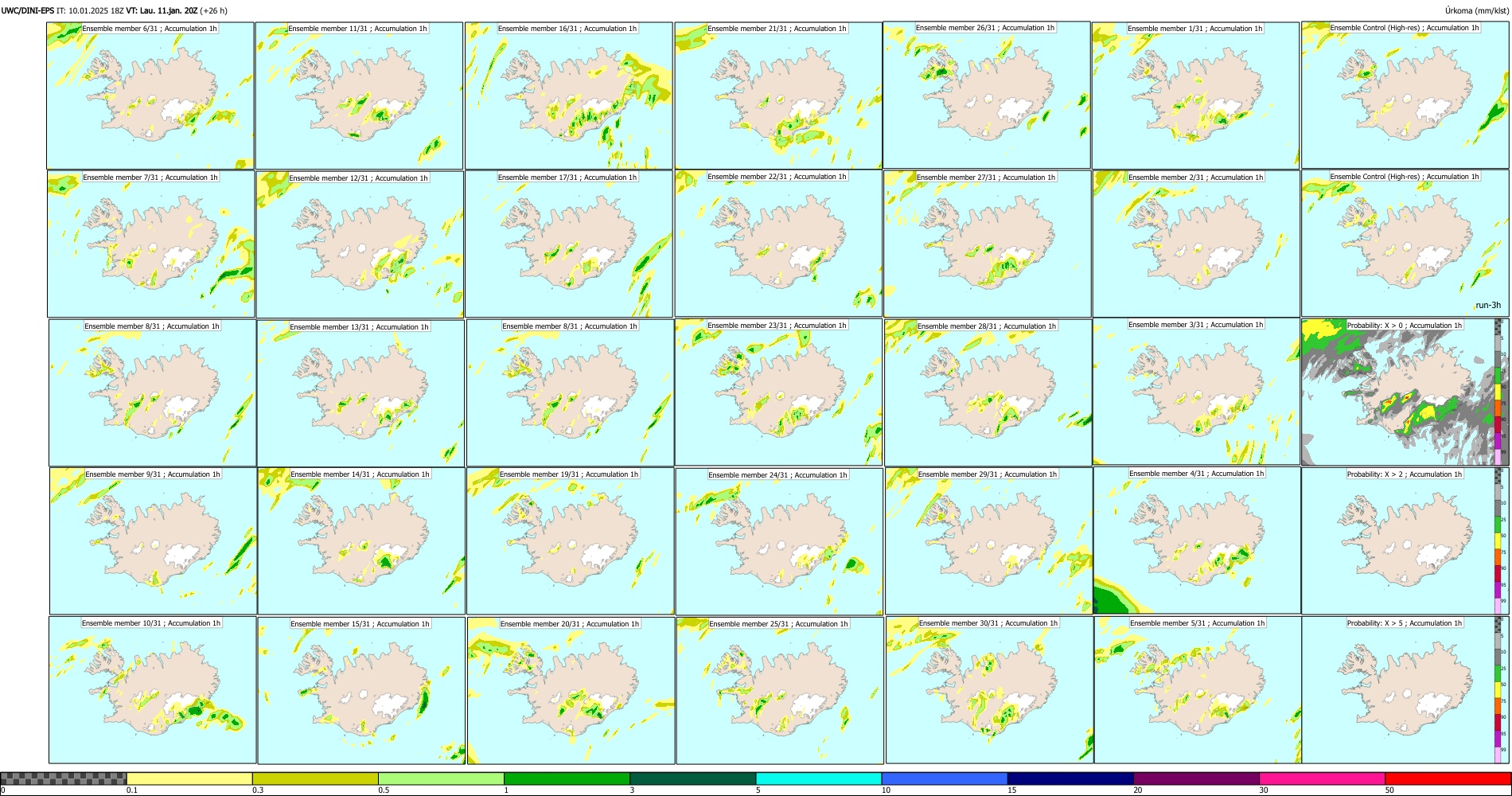Click the Ensemble member 5/31 map panel
This screenshot has height=796, width=1512.
click(x=1198, y=690)
